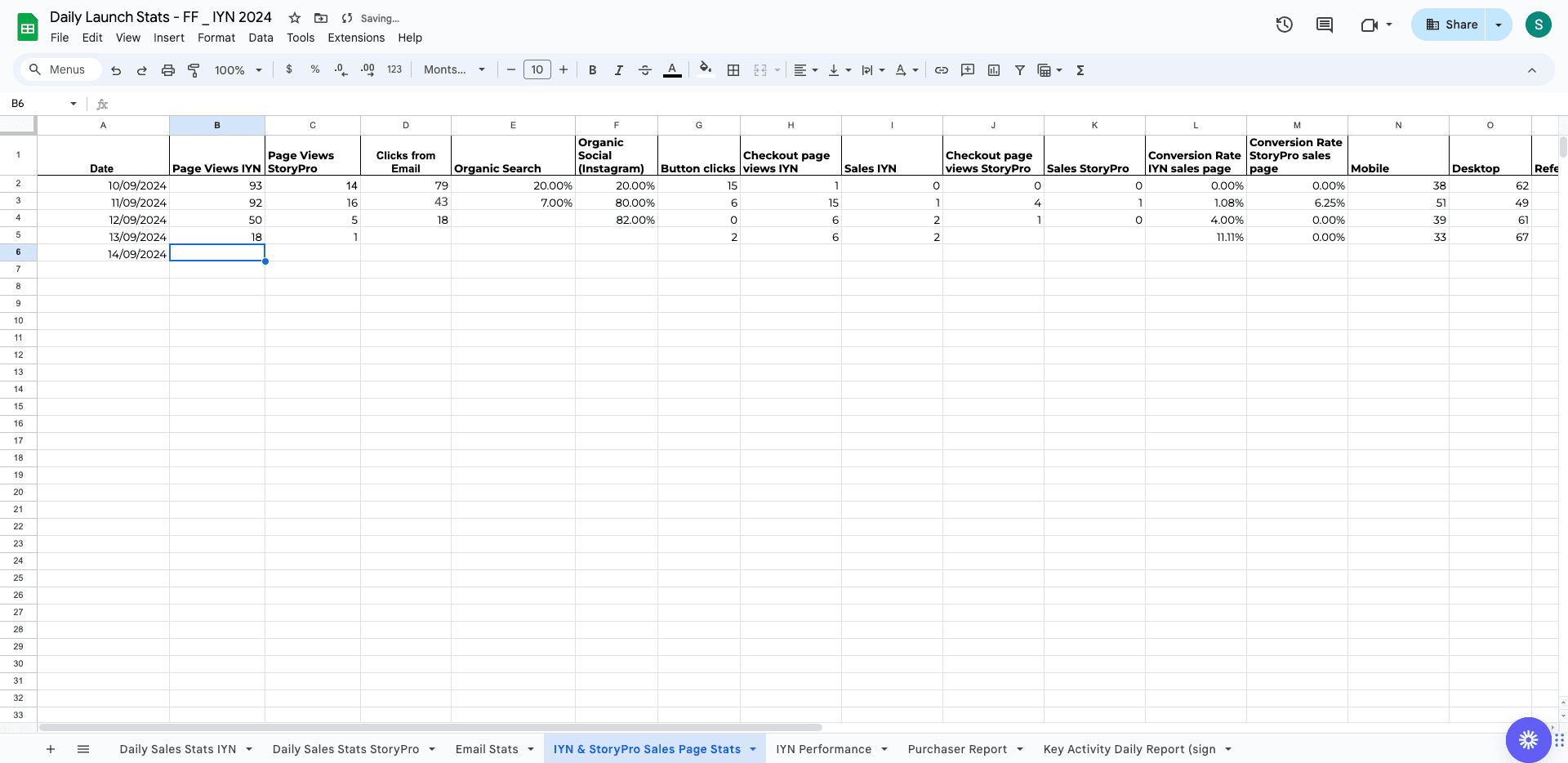
Task: Open the zoom 100% dropdown
Action: coord(238,70)
